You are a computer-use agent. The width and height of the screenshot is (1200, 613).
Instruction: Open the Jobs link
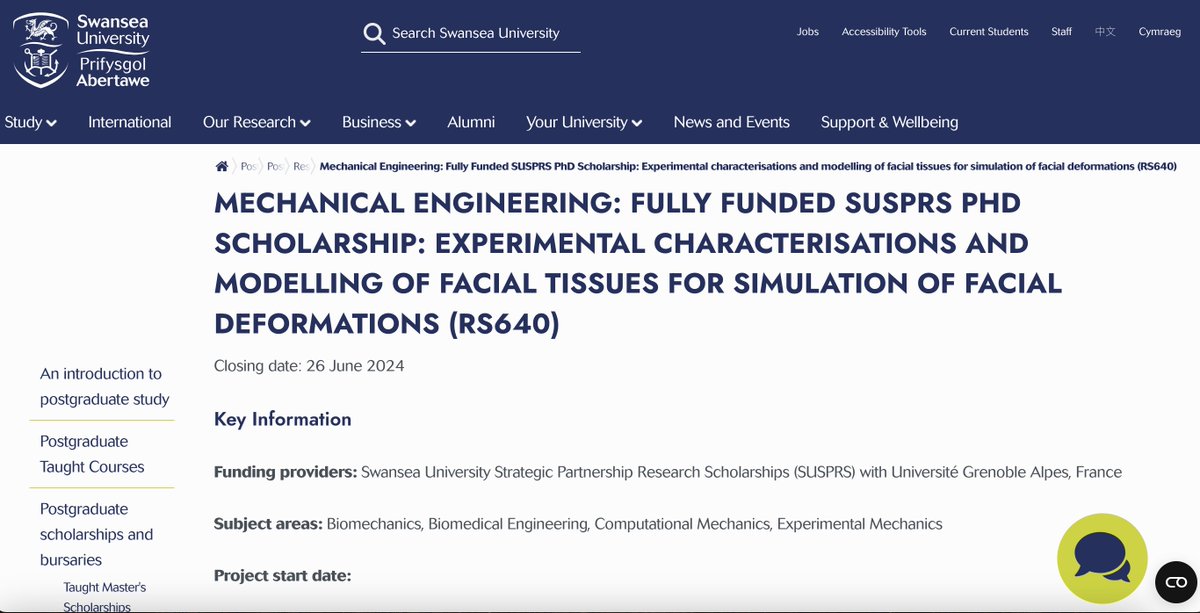tap(808, 32)
